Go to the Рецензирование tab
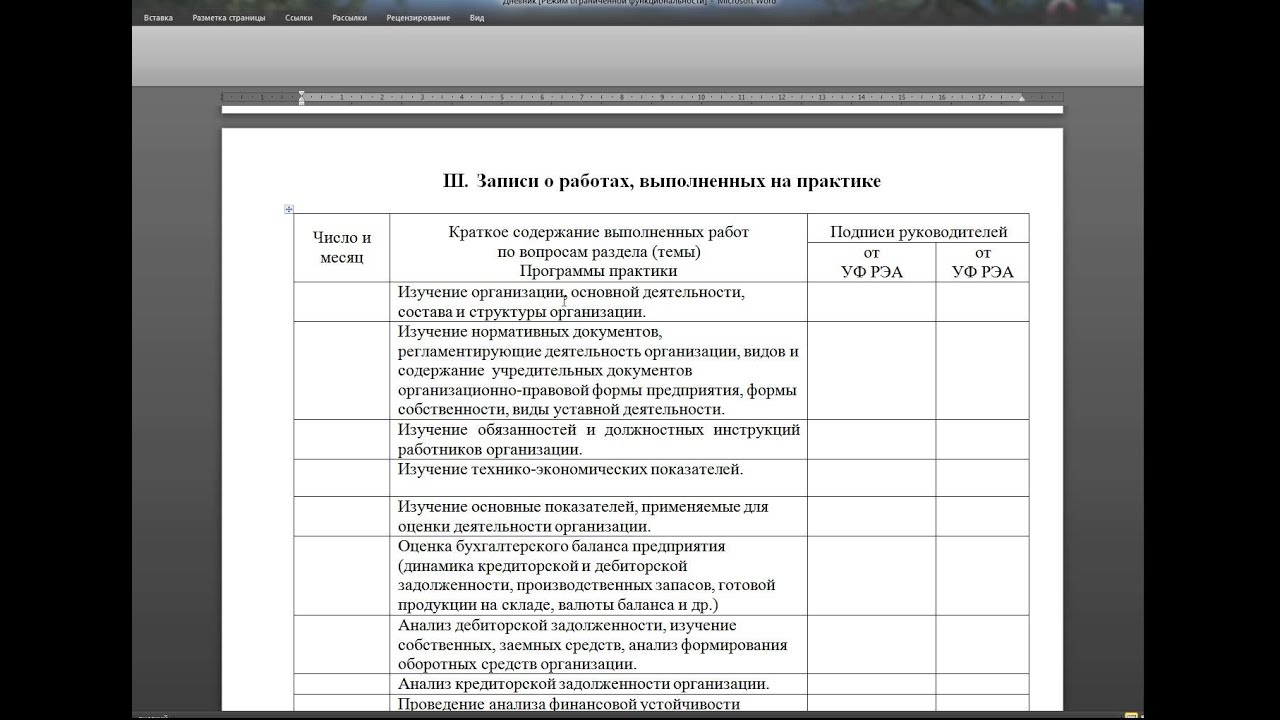 (x=418, y=18)
